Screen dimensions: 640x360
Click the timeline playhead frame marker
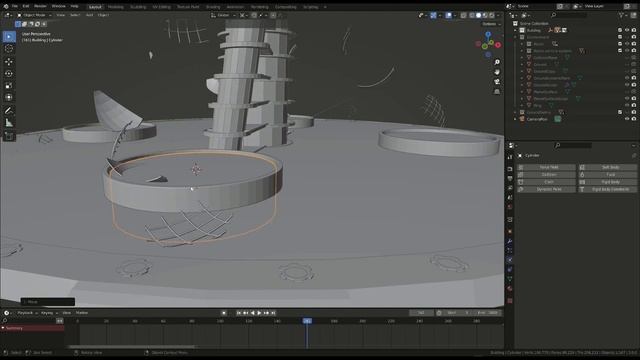307,321
